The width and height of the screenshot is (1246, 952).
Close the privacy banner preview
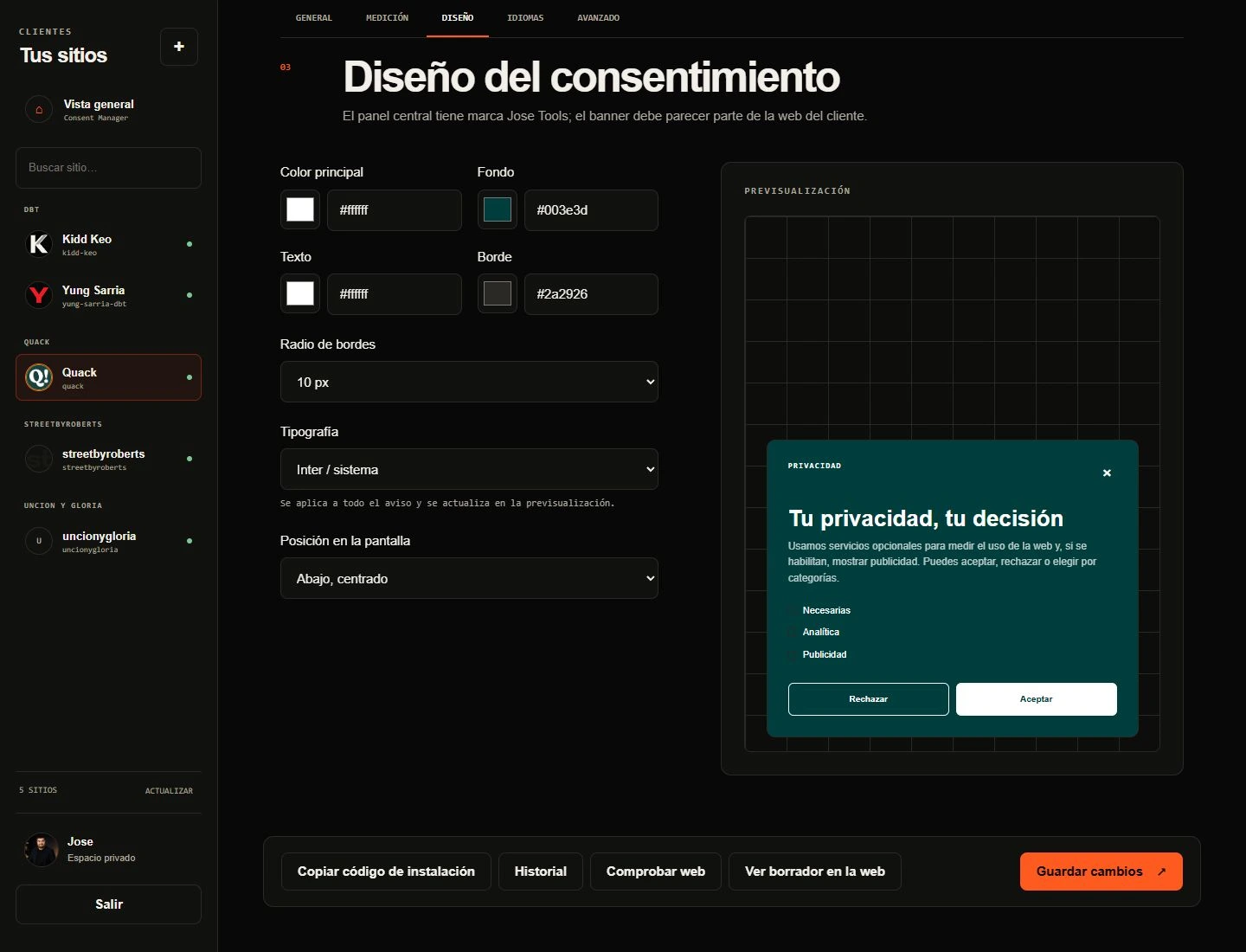point(1107,473)
